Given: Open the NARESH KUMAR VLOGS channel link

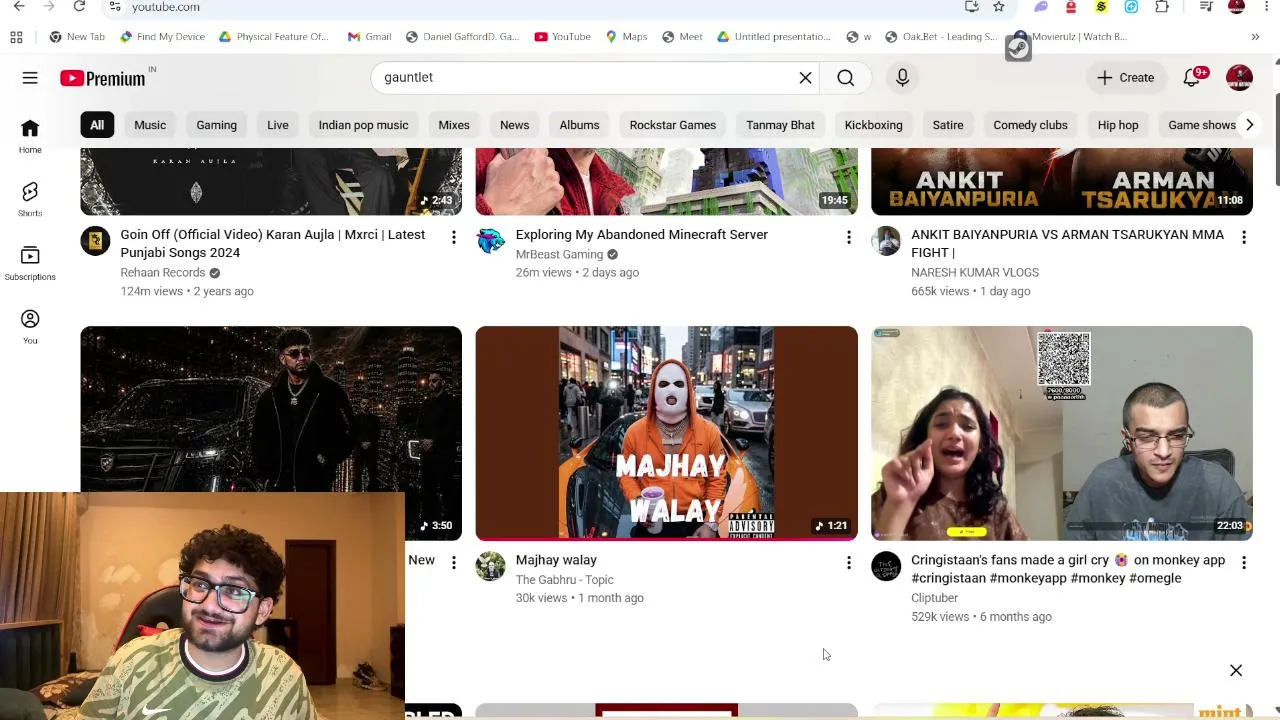Looking at the screenshot, I should click(975, 272).
